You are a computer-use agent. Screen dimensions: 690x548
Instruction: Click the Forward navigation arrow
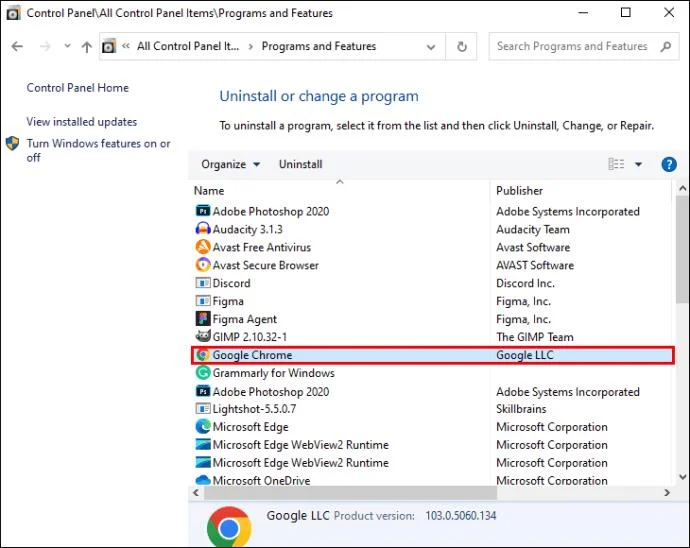[45, 46]
